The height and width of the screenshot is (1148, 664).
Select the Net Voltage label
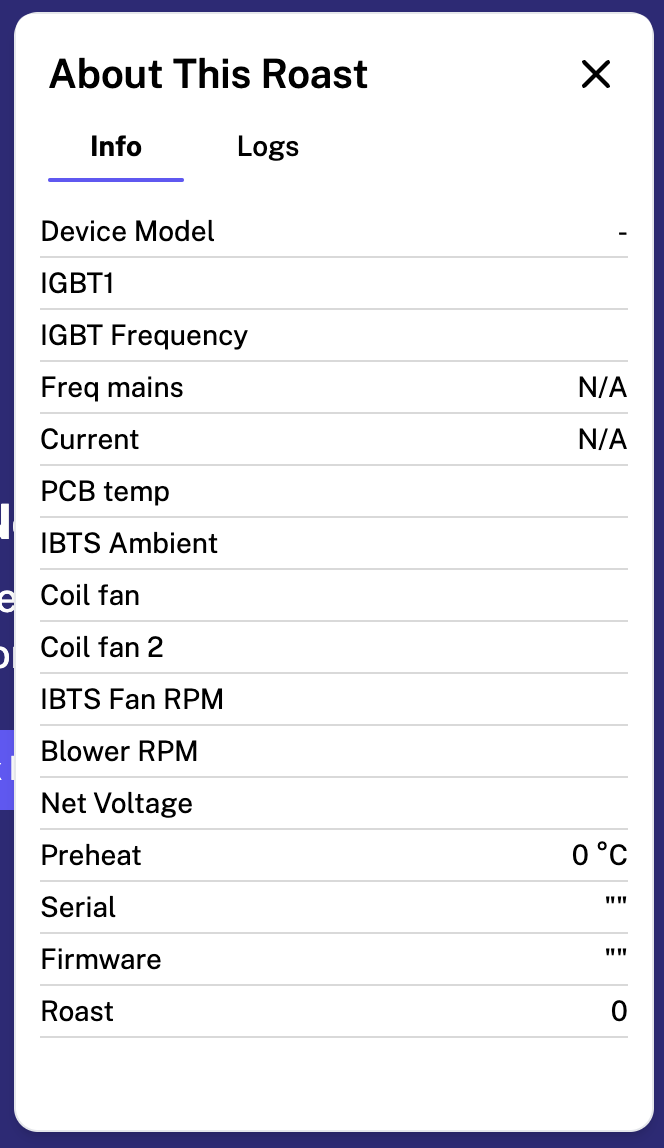117,804
